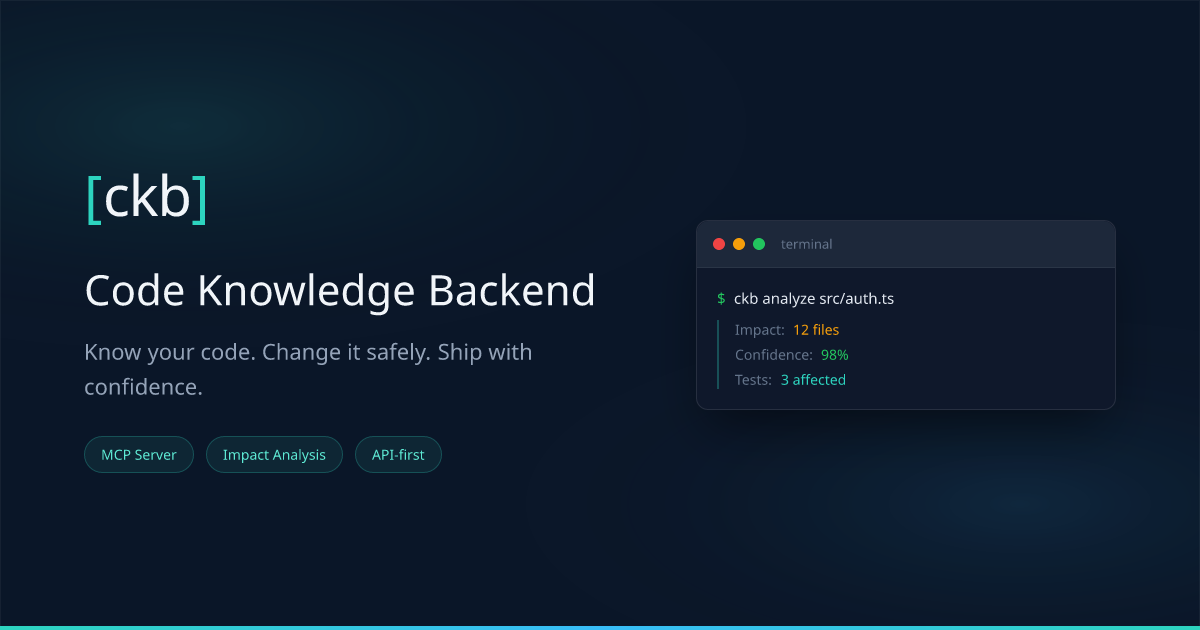Select the [ckb] logo

pos(146,197)
